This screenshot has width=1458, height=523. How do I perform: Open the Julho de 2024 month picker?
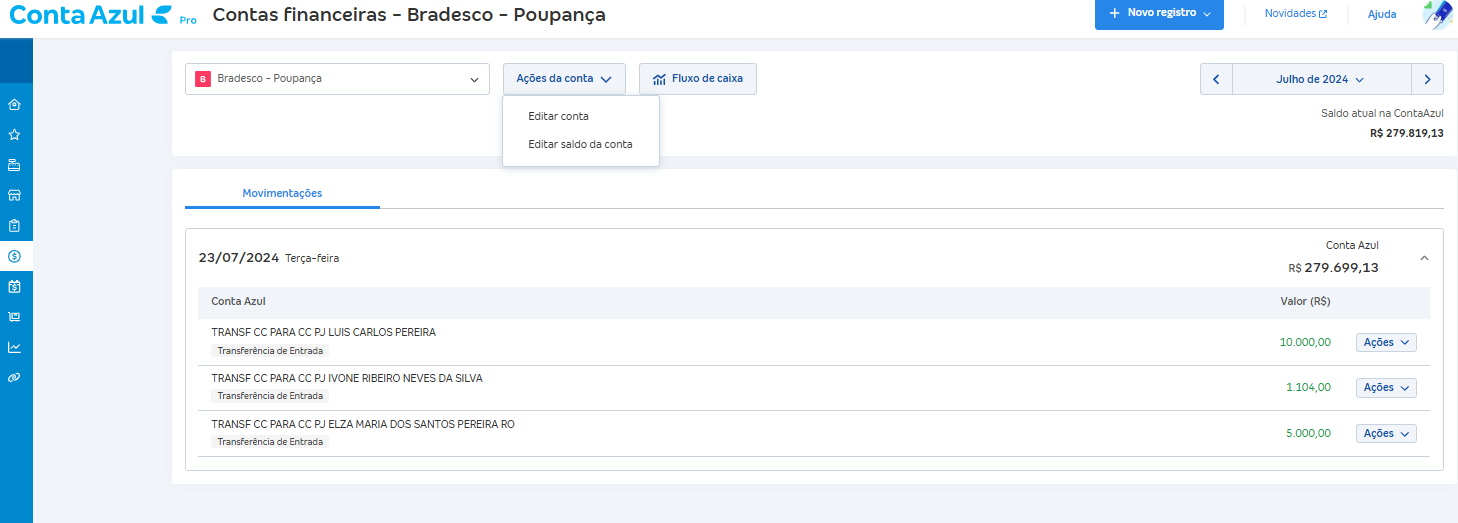pyautogui.click(x=1321, y=79)
